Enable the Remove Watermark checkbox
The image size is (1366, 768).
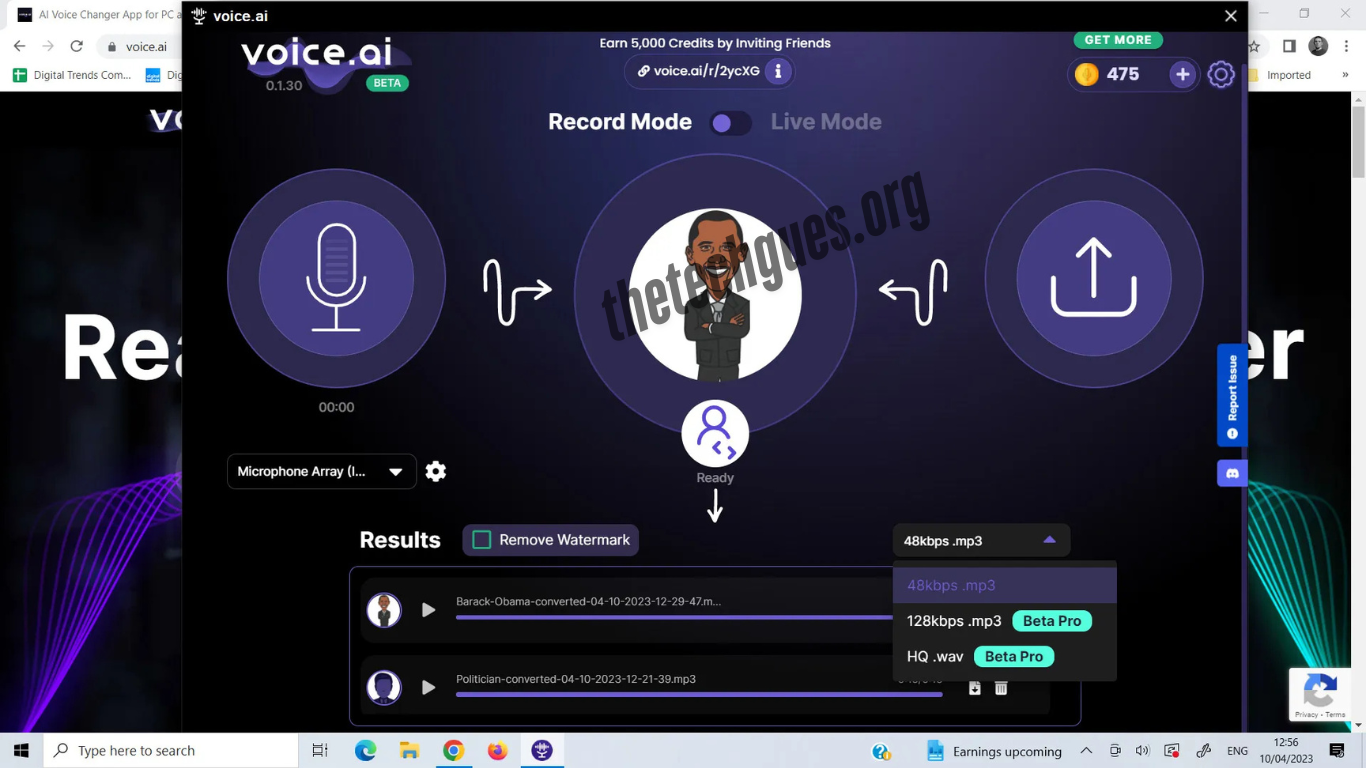pyautogui.click(x=482, y=540)
